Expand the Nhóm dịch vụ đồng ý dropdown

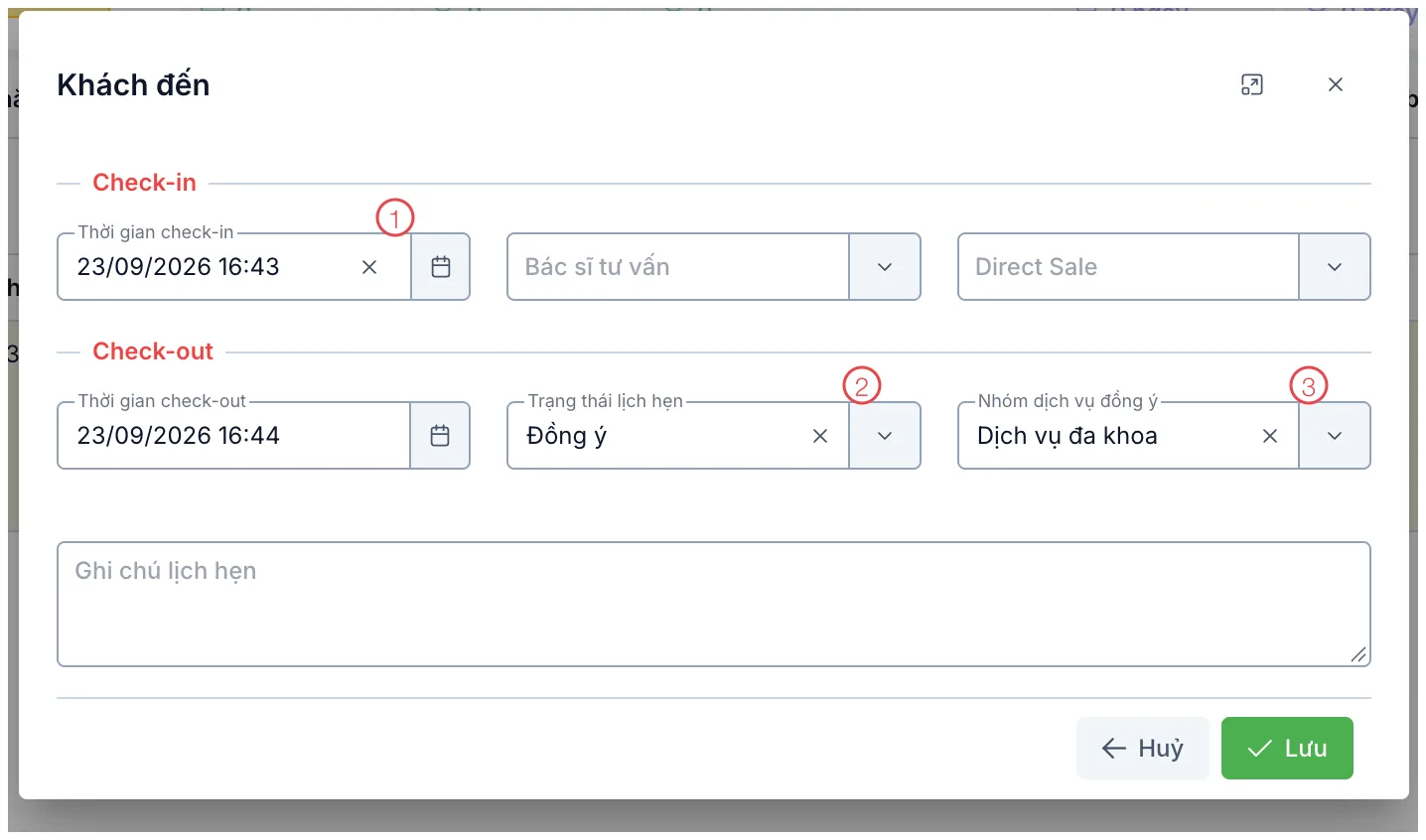click(1335, 436)
